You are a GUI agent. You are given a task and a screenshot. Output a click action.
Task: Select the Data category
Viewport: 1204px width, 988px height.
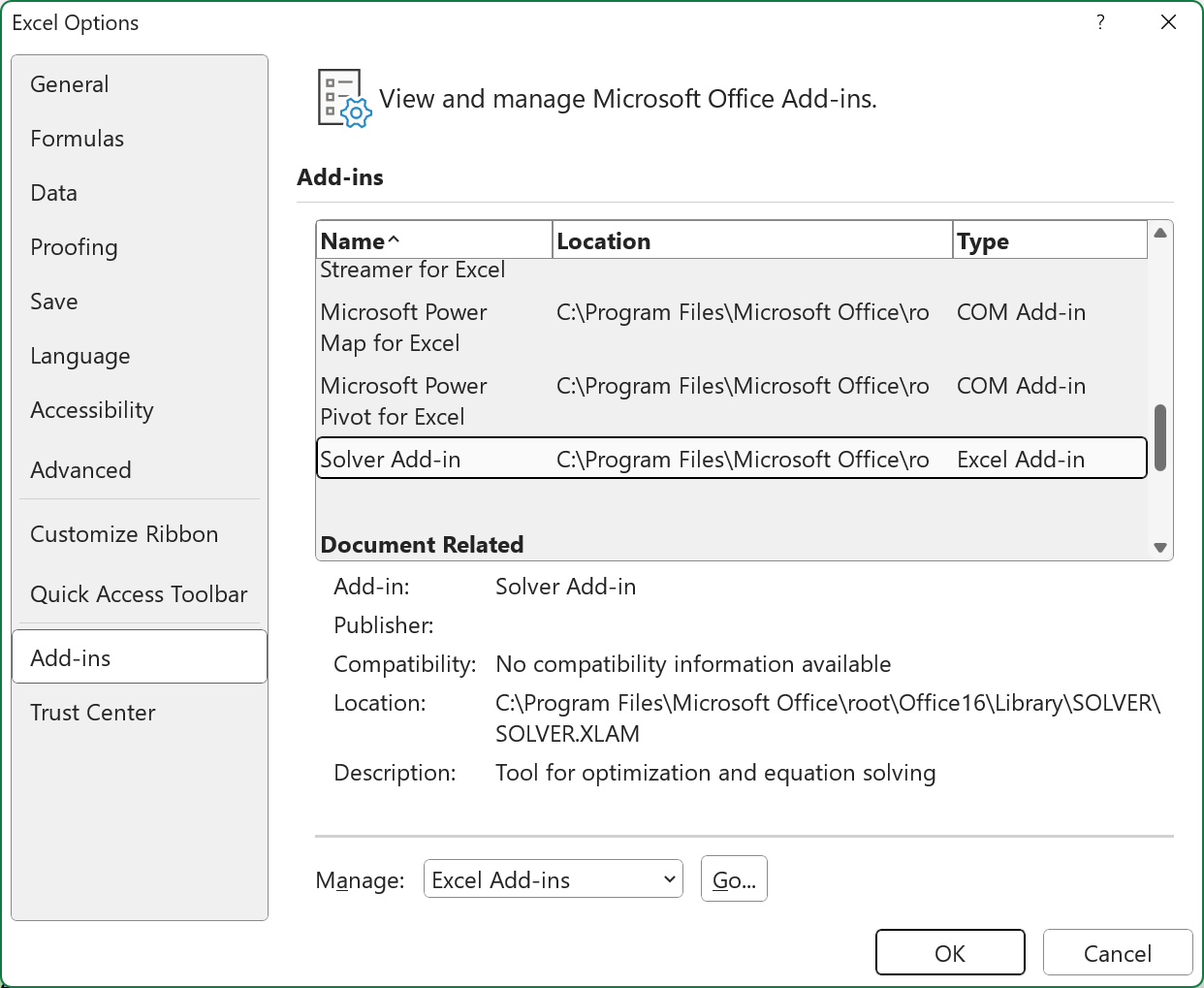(139, 193)
